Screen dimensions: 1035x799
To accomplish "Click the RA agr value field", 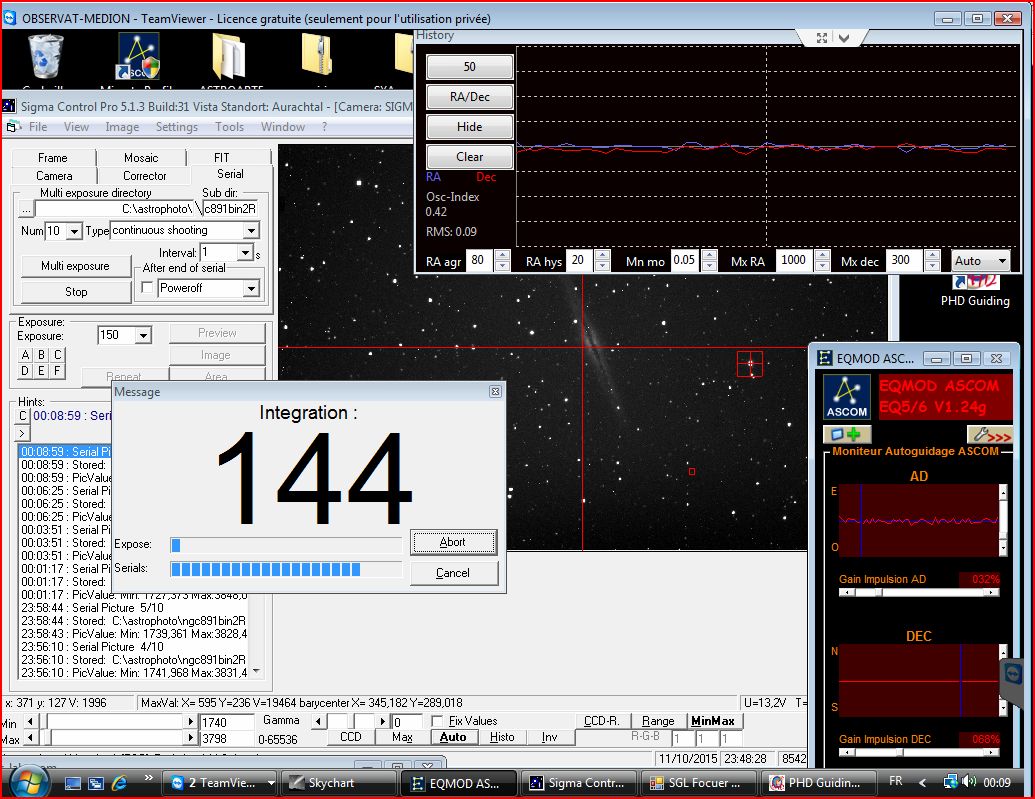I will pyautogui.click(x=477, y=260).
